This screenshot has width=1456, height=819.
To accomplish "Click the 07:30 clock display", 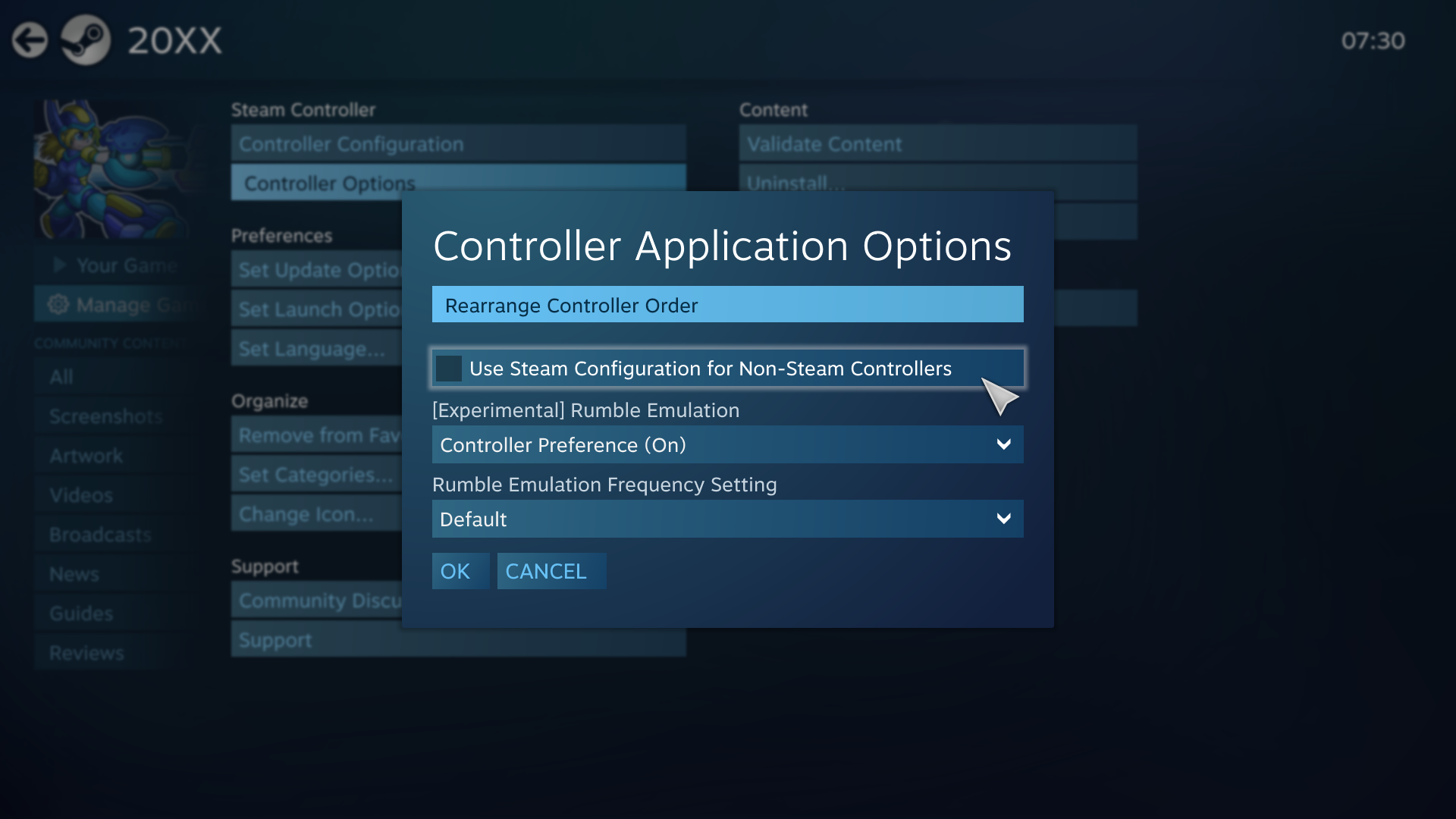I will [1373, 41].
